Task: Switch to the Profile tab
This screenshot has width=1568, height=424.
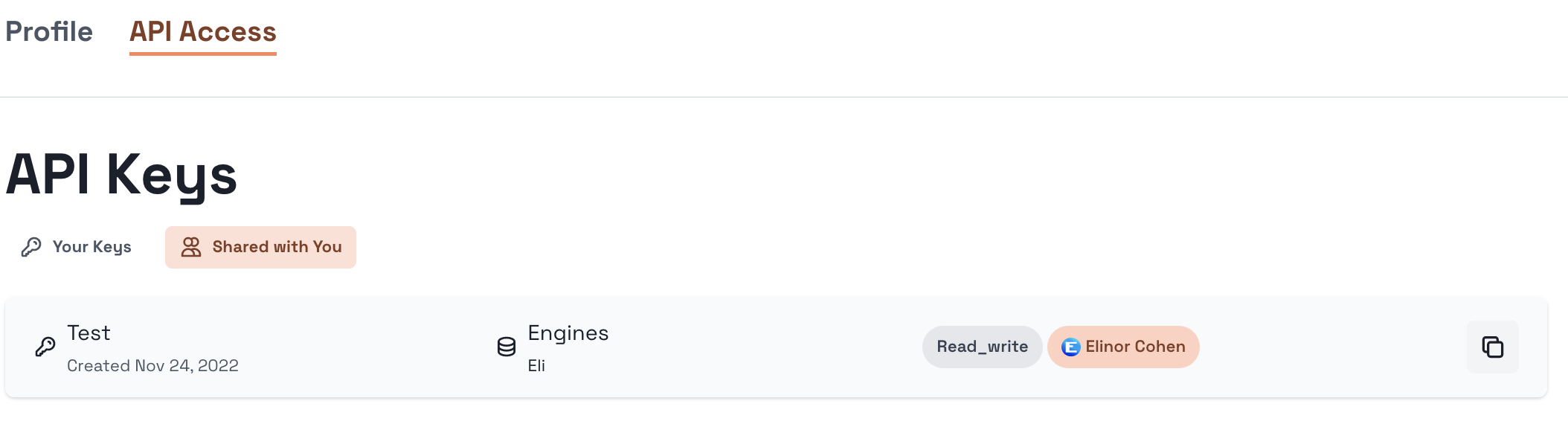Action: click(49, 32)
